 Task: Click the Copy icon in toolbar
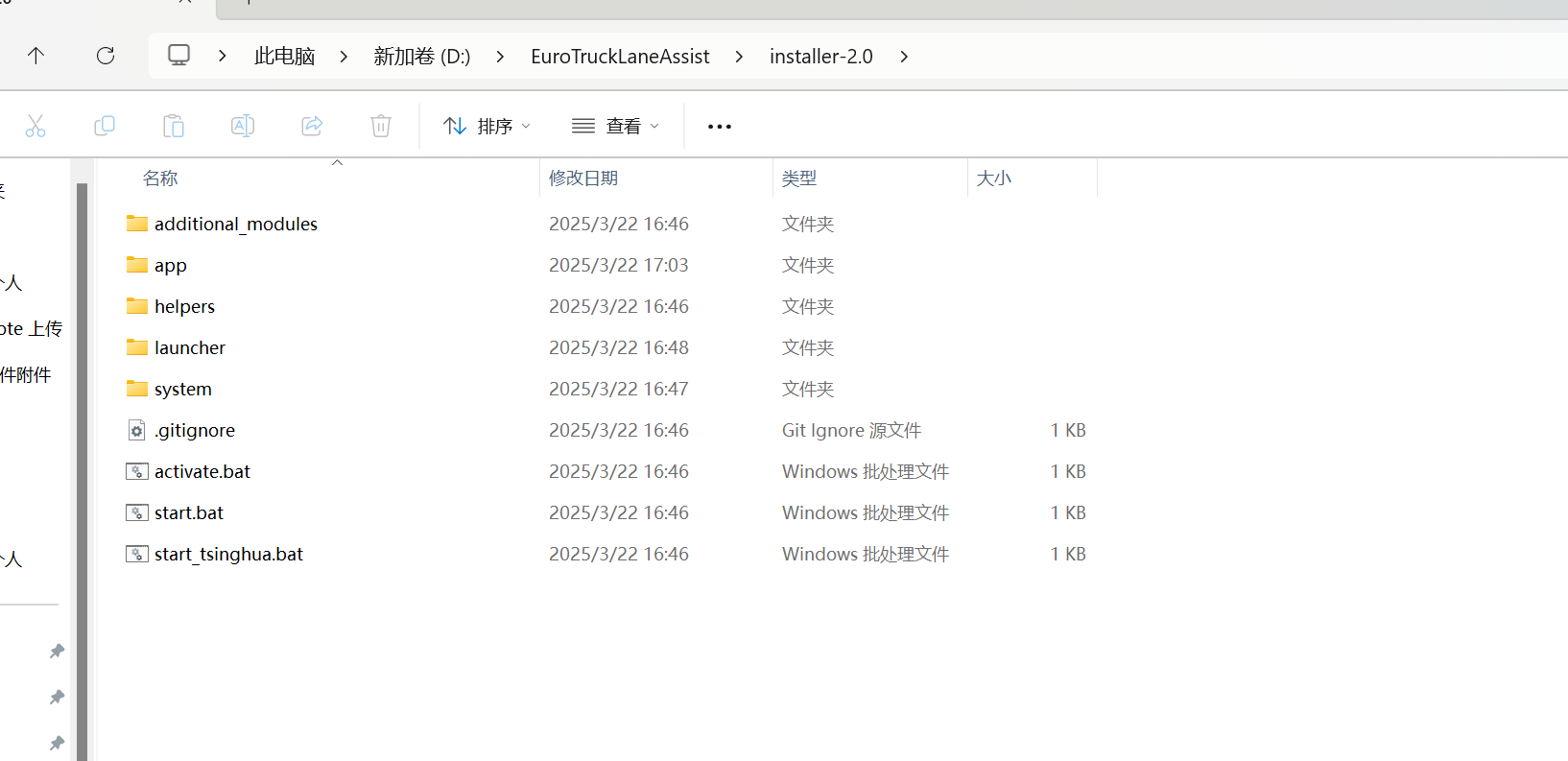click(105, 126)
